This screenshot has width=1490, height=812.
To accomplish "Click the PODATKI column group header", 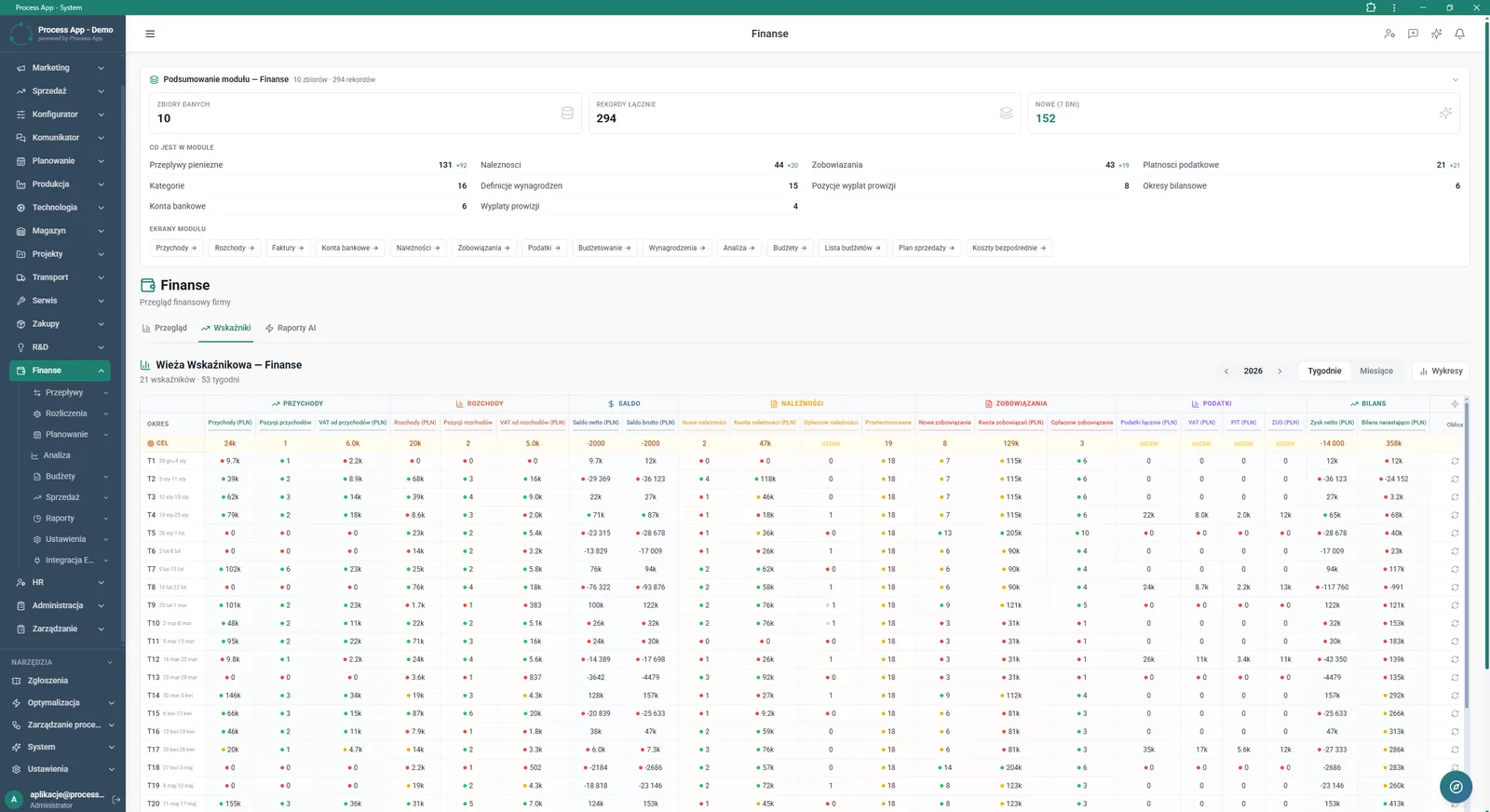I will click(1212, 403).
